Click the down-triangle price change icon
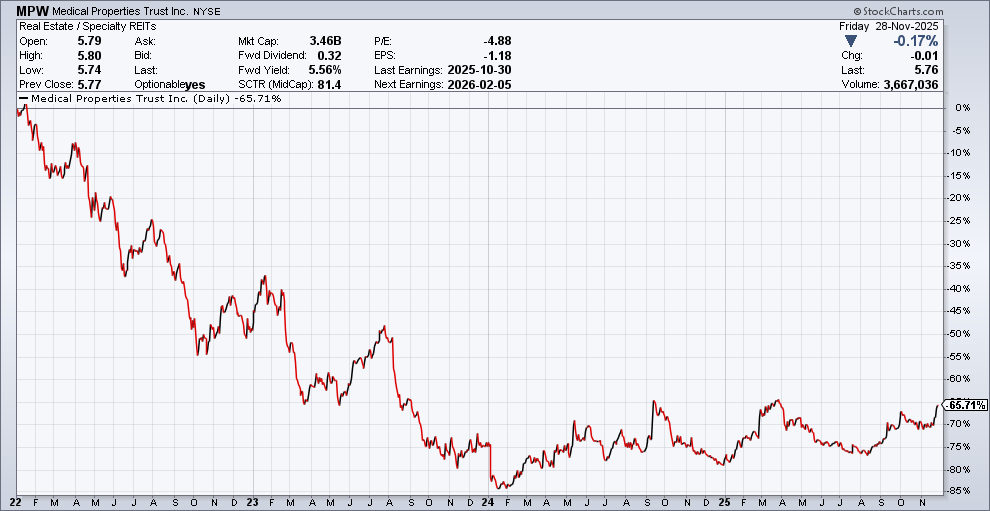Image resolution: width=990 pixels, height=511 pixels. coord(850,41)
